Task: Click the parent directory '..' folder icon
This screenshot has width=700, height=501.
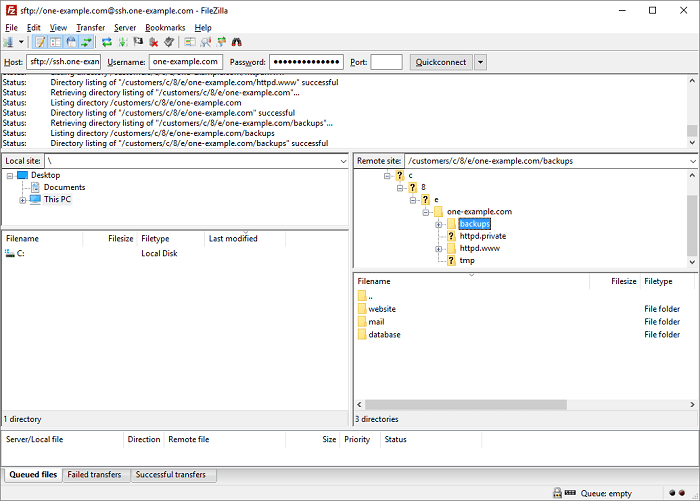Action: (362, 296)
